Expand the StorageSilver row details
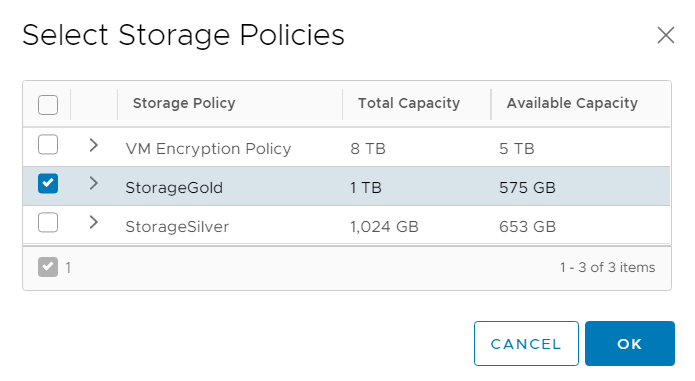This screenshot has height=381, width=695. click(x=93, y=222)
